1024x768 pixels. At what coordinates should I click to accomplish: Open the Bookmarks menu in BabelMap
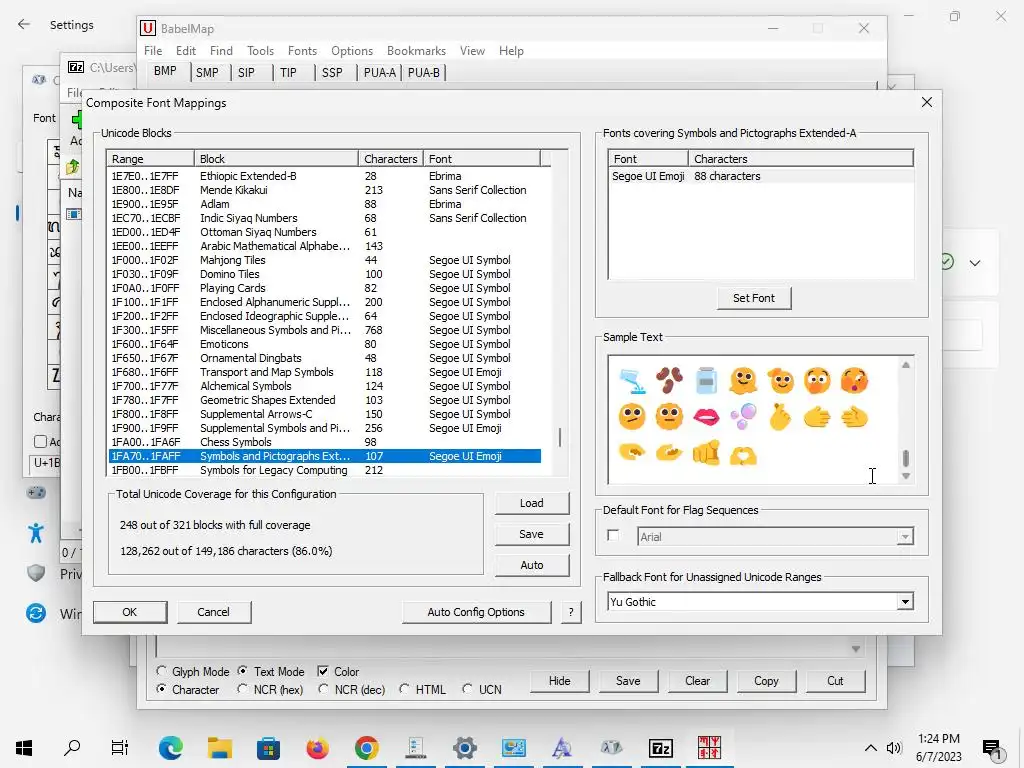click(416, 51)
